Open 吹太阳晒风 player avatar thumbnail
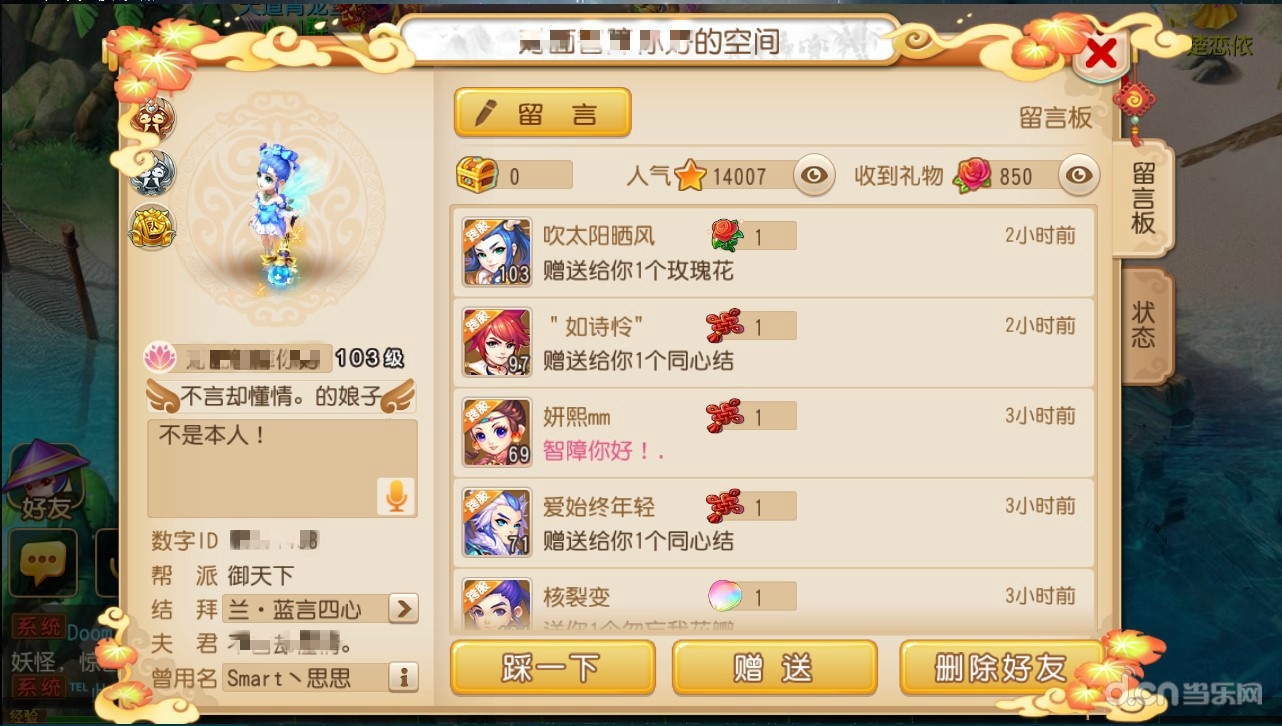This screenshot has height=726, width=1282. (x=497, y=251)
